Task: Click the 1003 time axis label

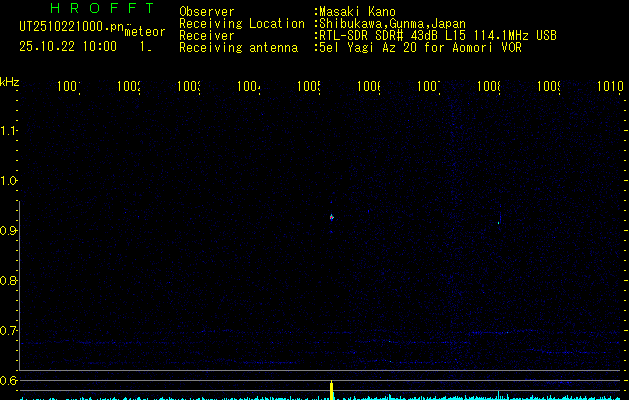Action: click(189, 87)
